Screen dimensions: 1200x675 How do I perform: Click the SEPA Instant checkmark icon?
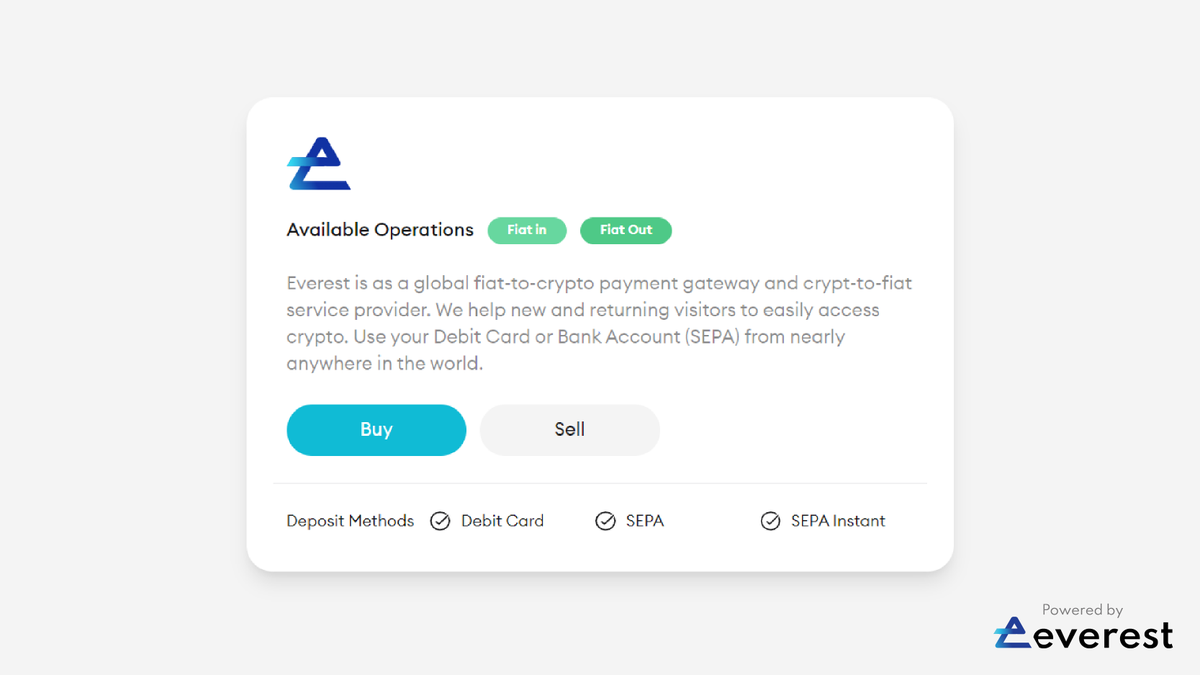[770, 521]
